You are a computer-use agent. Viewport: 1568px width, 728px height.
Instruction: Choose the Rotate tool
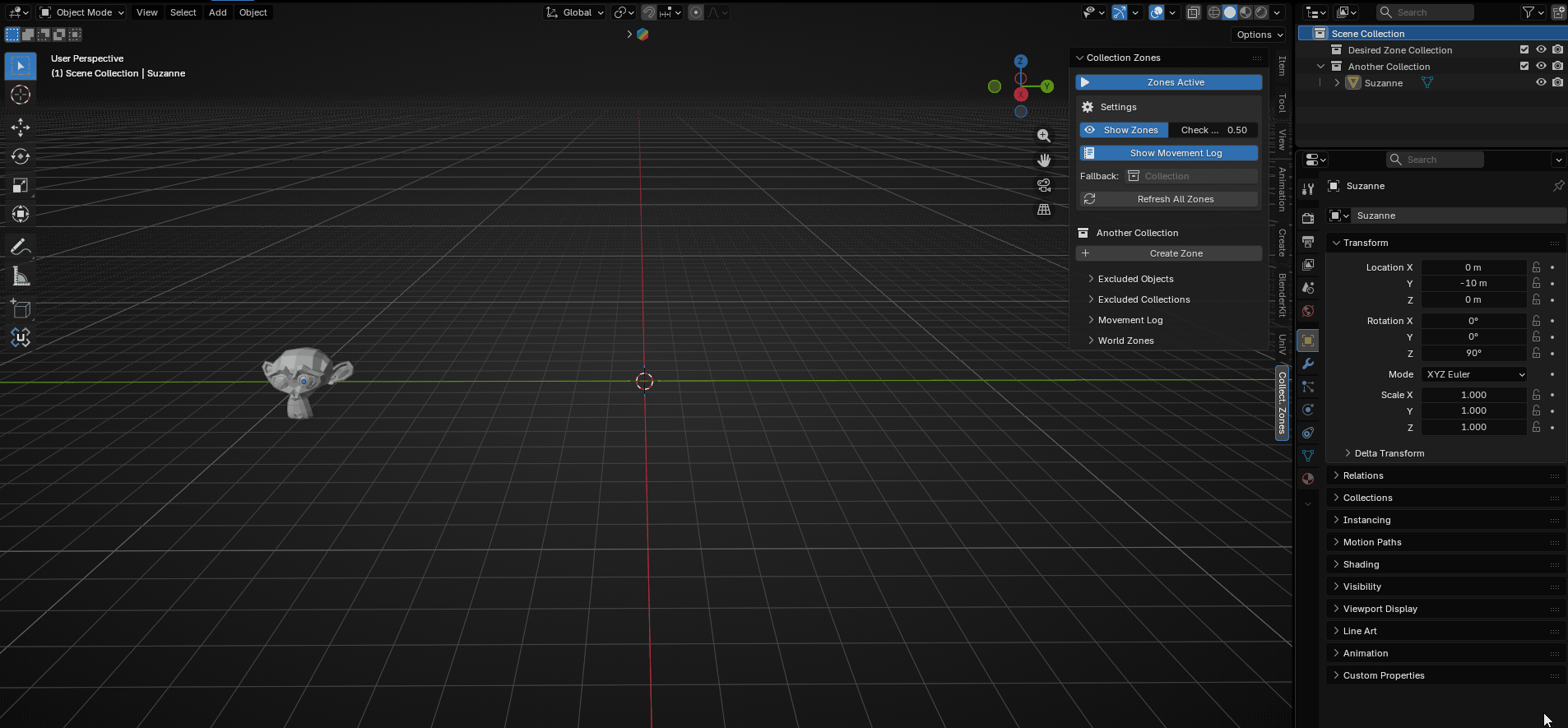[21, 156]
